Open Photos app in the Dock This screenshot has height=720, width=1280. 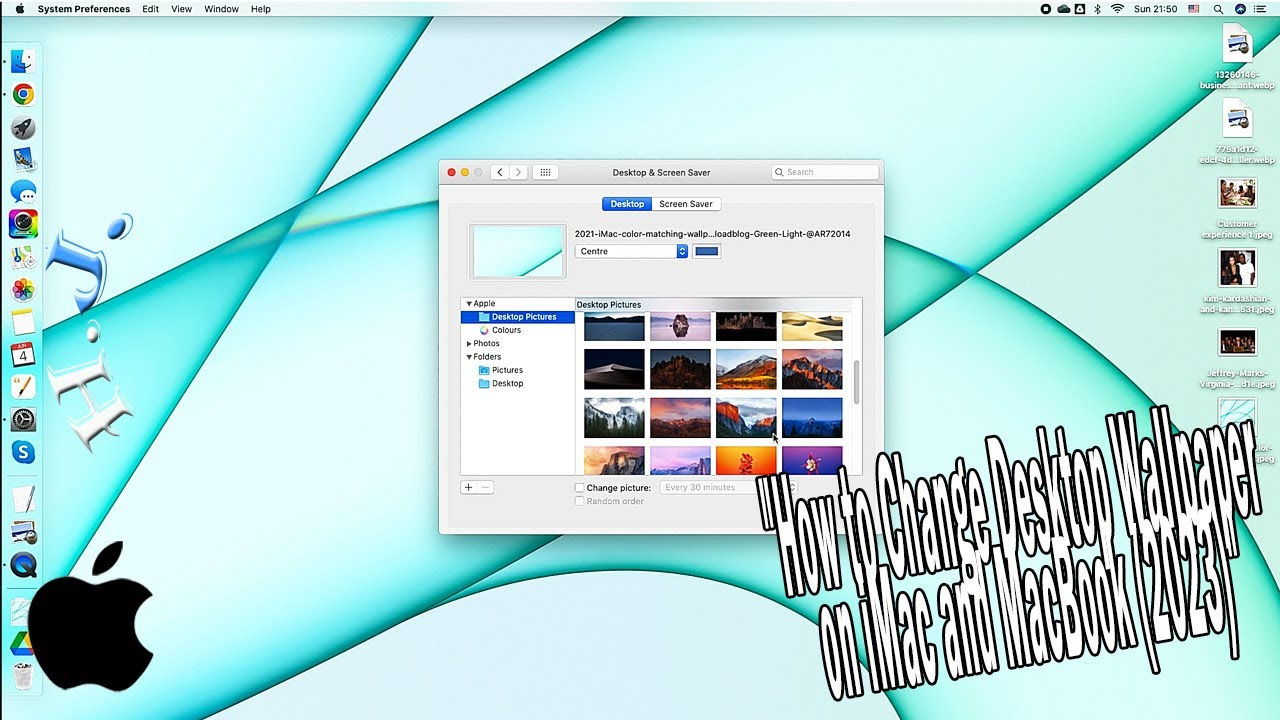click(x=24, y=290)
